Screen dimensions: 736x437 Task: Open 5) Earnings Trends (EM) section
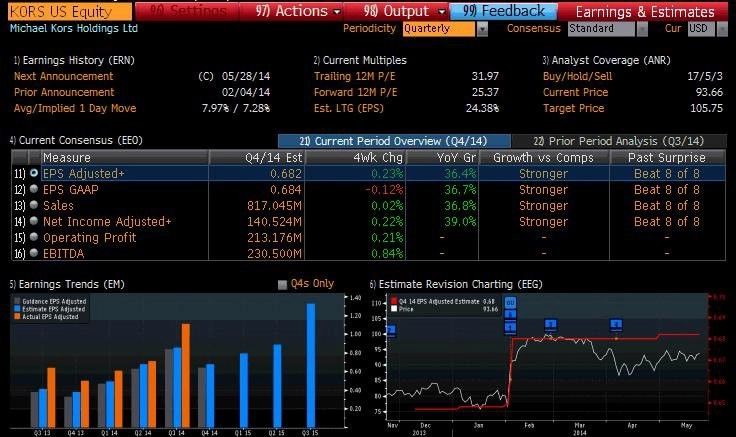pos(67,284)
